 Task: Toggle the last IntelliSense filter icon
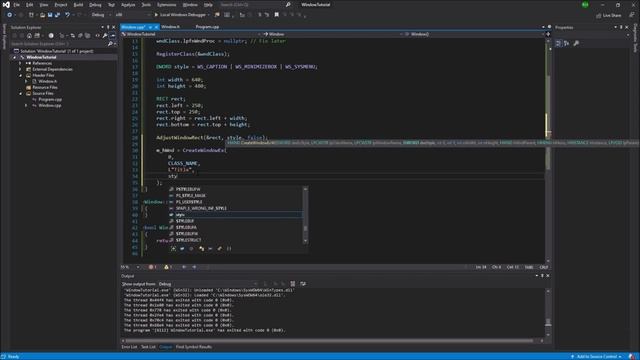tap(229, 249)
